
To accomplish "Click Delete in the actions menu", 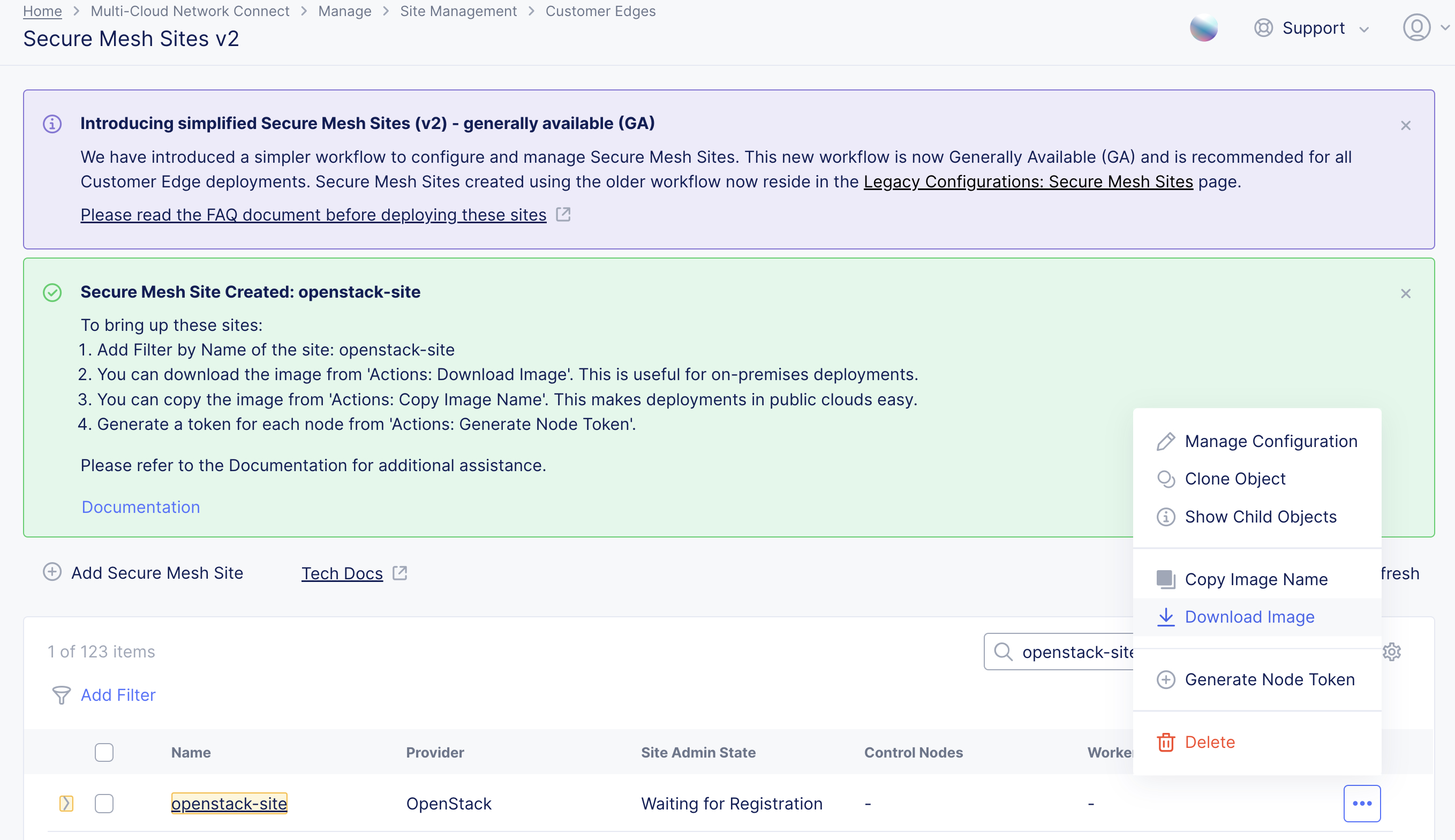I will [1209, 742].
